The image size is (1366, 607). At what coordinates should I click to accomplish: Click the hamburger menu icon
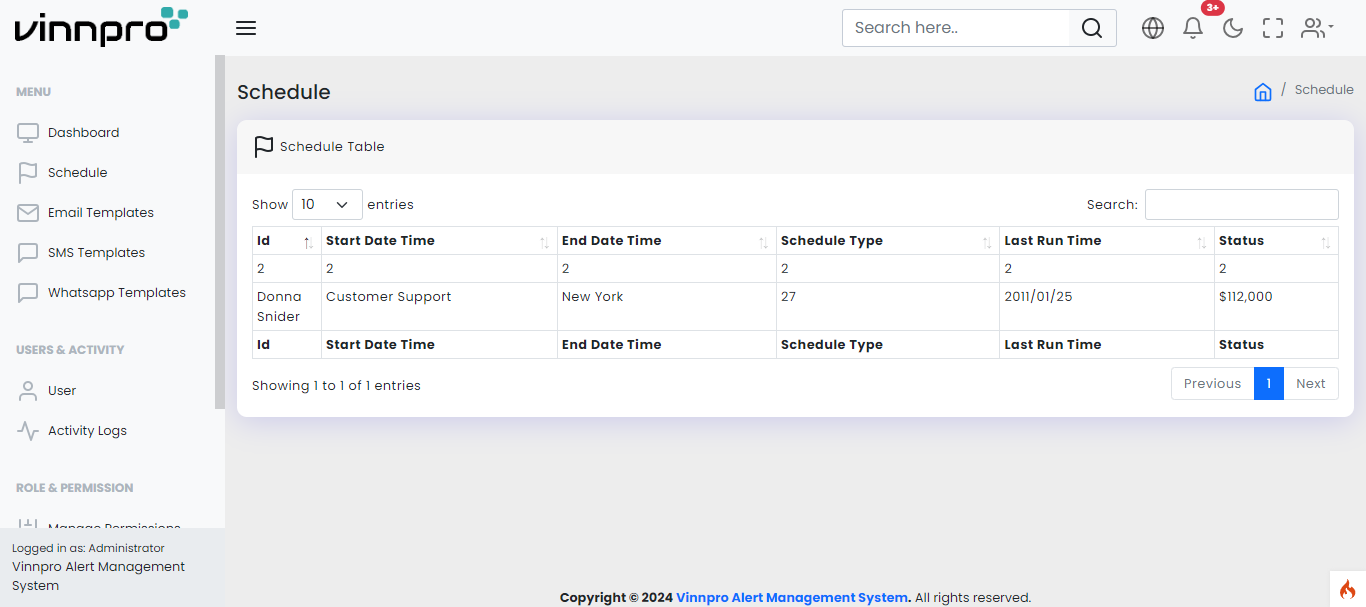[x=246, y=28]
